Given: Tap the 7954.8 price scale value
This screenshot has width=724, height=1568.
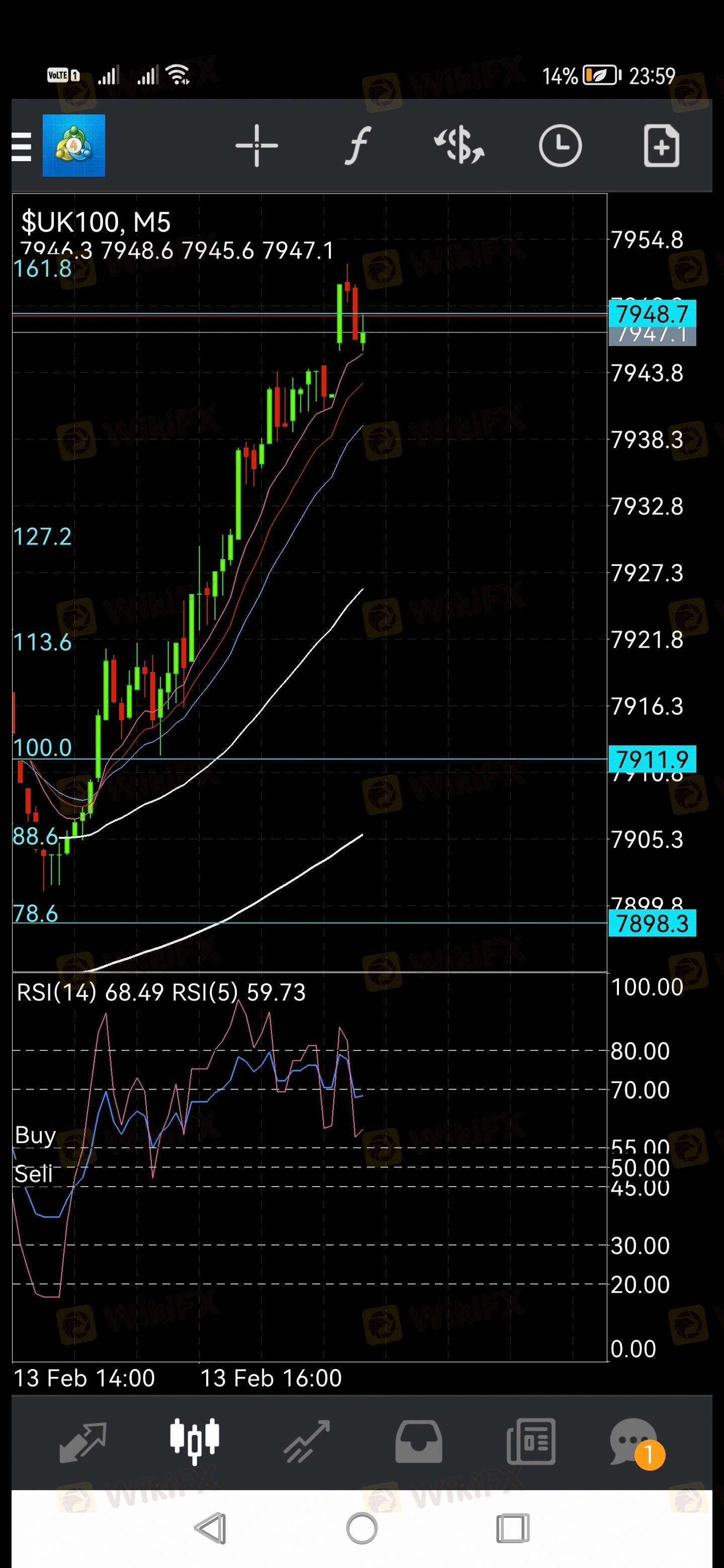Looking at the screenshot, I should pos(647,240).
